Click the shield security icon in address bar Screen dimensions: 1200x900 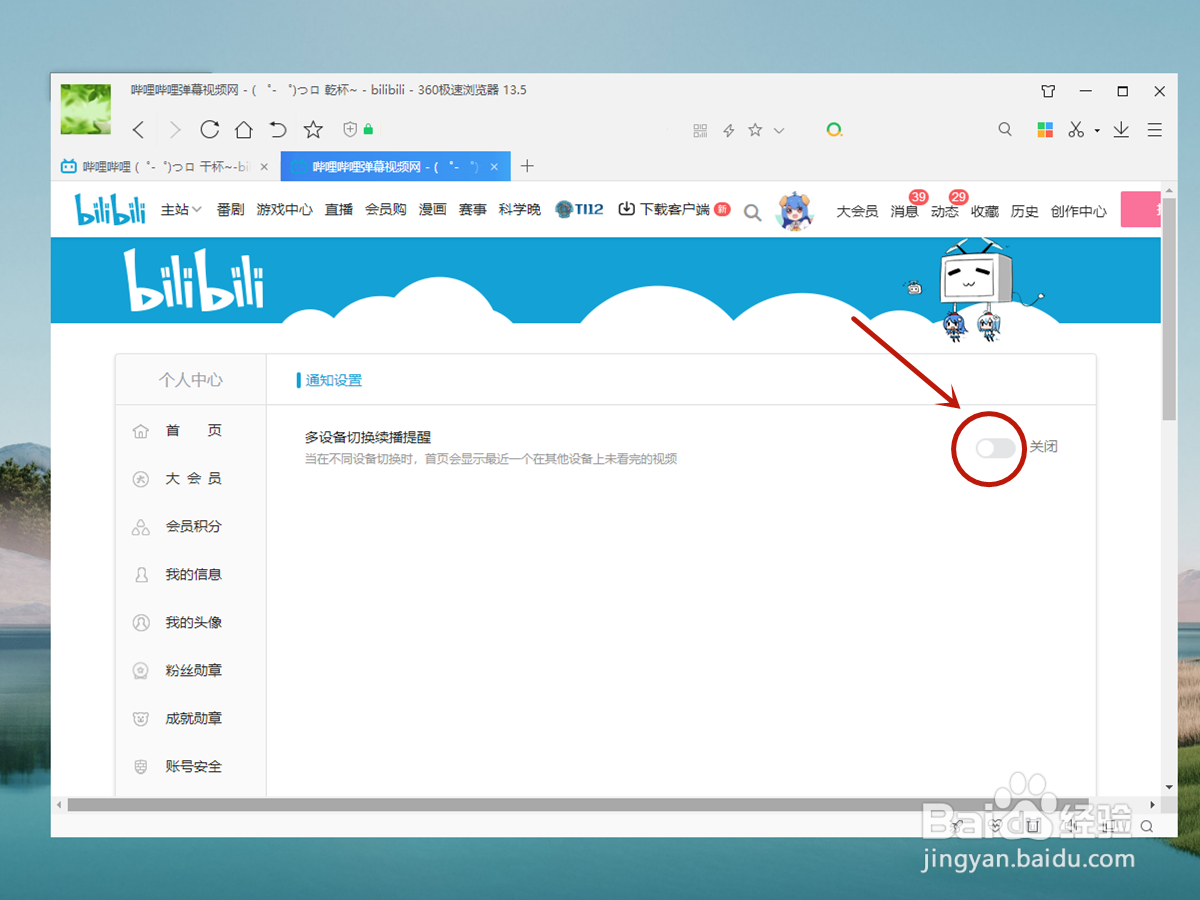350,129
